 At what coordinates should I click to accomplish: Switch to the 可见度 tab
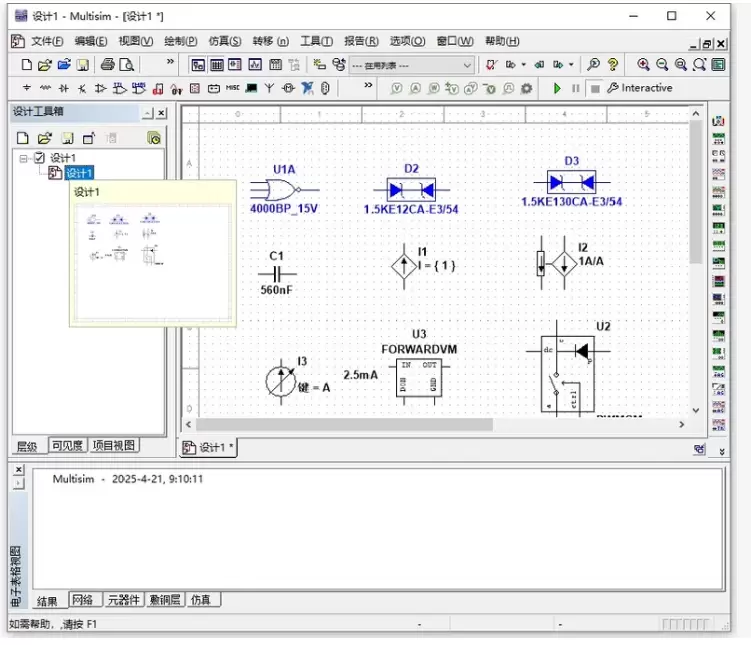[68, 445]
